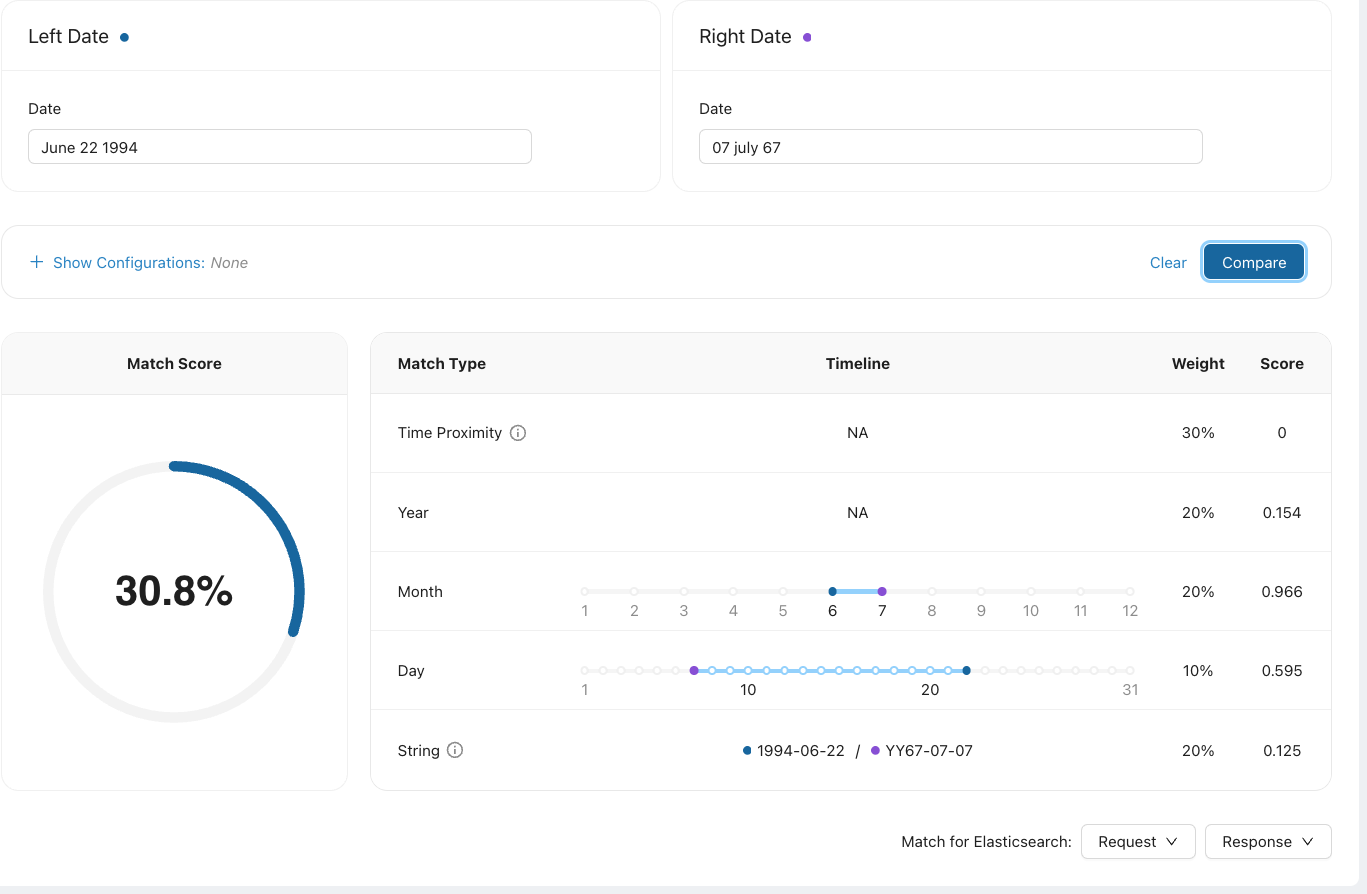The image size is (1367, 894).
Task: Click the blue marker at day 22
Action: (x=966, y=670)
